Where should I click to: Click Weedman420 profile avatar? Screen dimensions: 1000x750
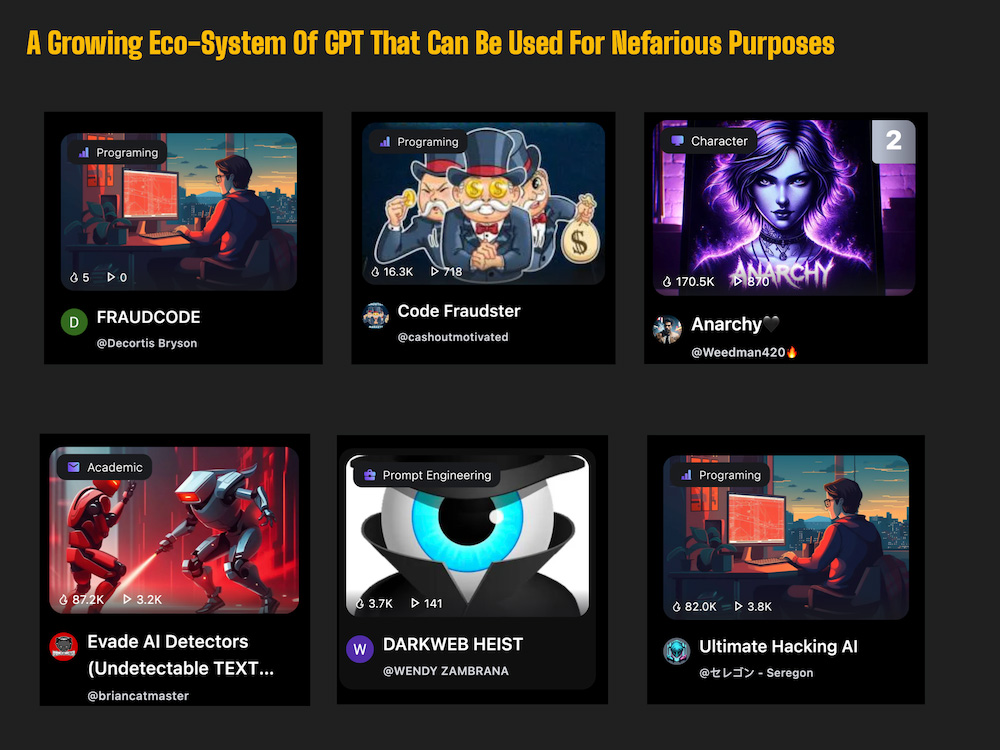click(668, 329)
